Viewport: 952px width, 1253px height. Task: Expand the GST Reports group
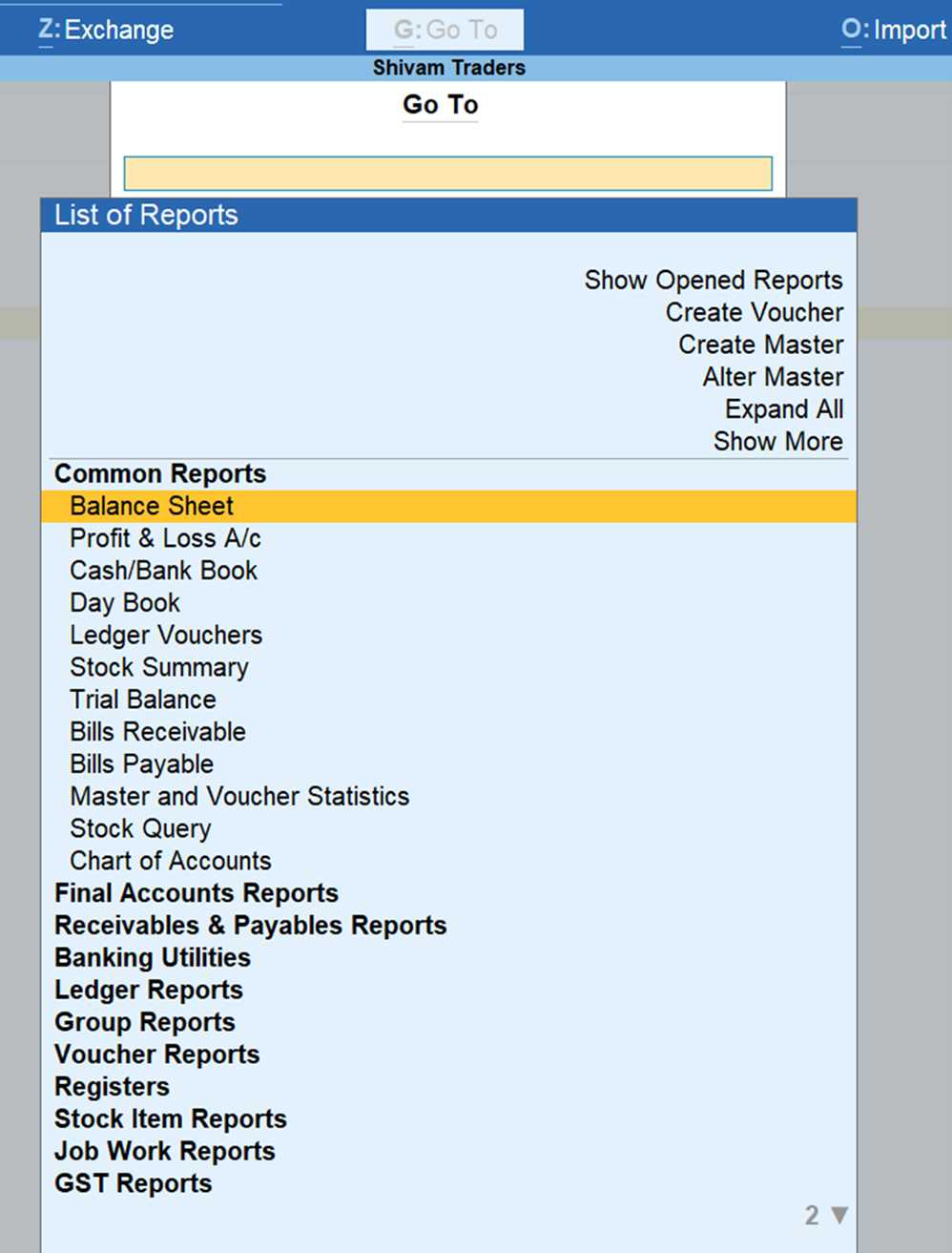(x=134, y=1183)
